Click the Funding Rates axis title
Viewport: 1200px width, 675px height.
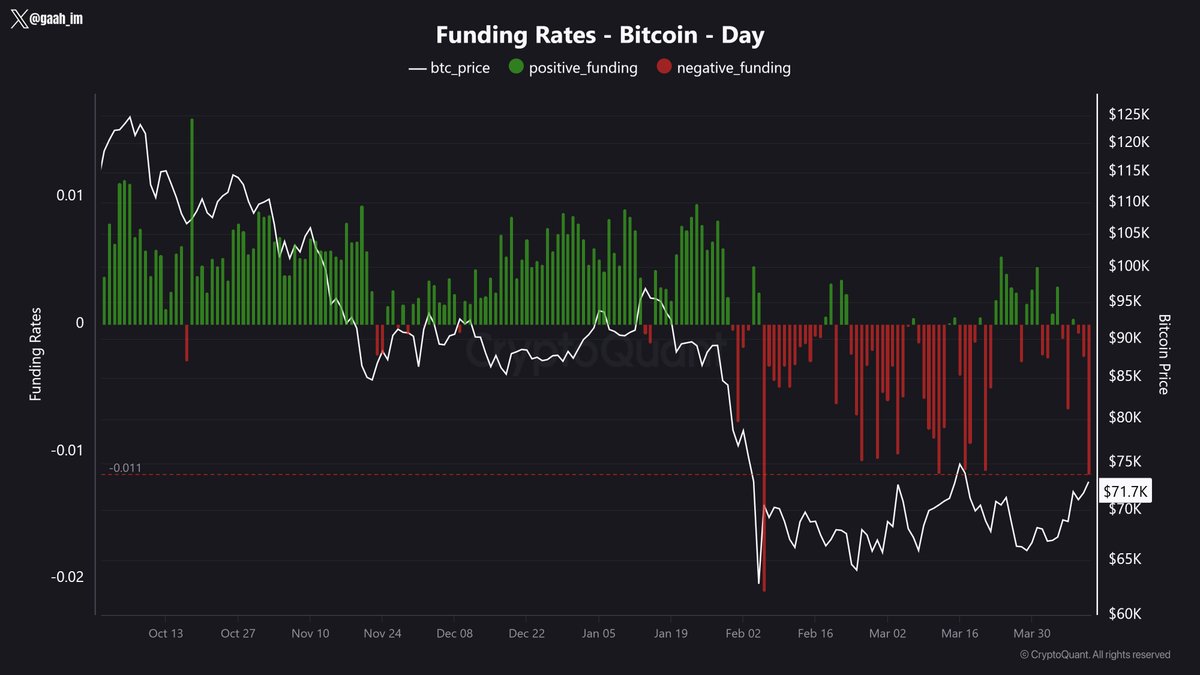(x=36, y=360)
